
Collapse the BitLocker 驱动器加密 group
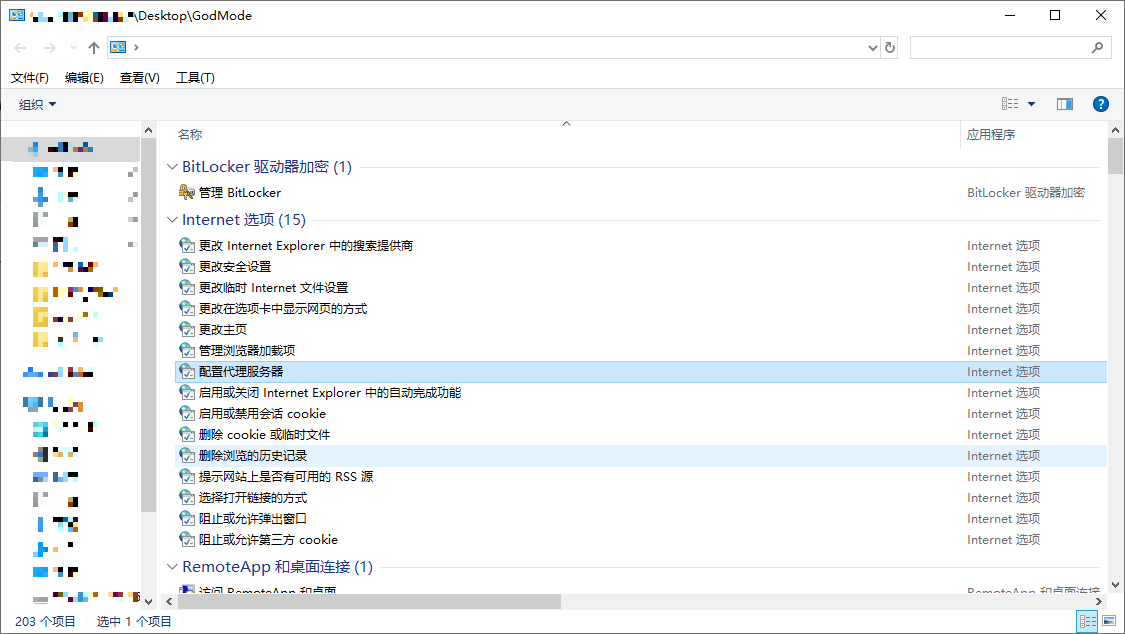coord(172,167)
